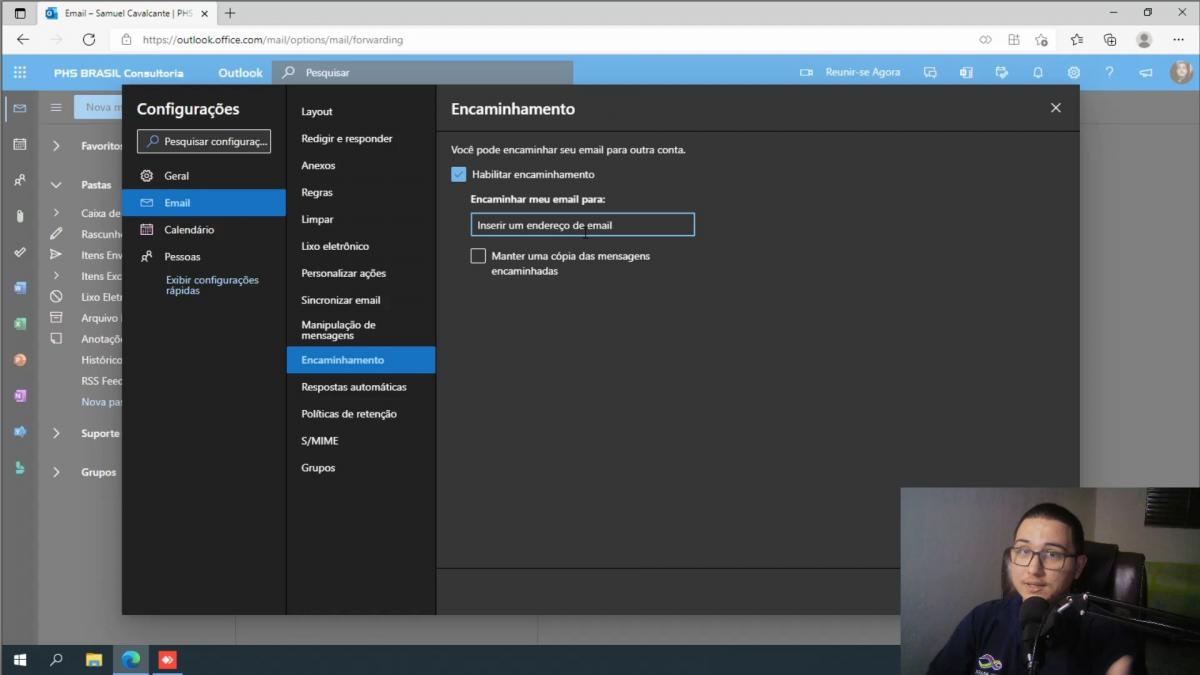Screen dimensions: 1200x675
Task: Open Regras settings
Action: 361,192
